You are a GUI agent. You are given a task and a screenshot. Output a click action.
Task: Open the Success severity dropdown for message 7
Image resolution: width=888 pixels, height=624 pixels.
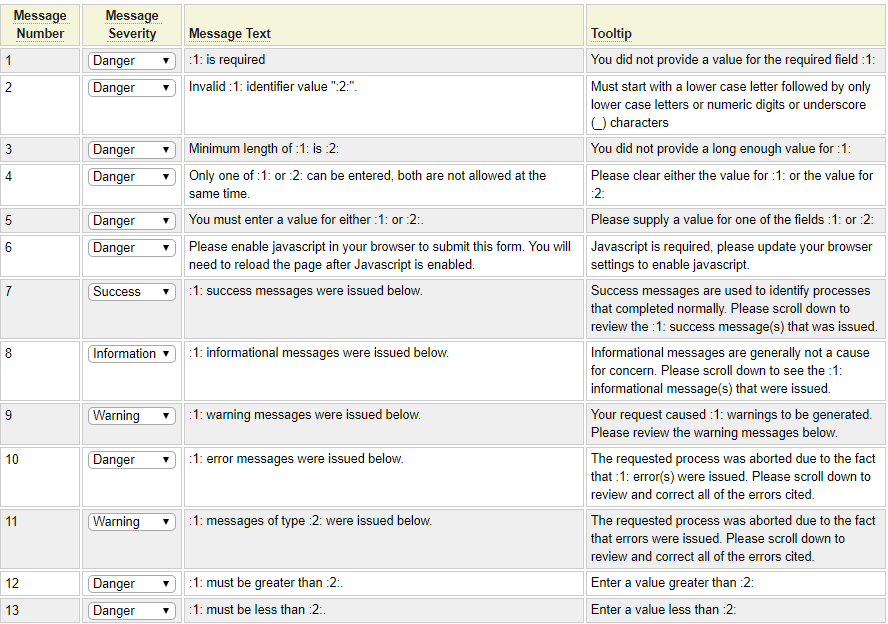(x=132, y=292)
